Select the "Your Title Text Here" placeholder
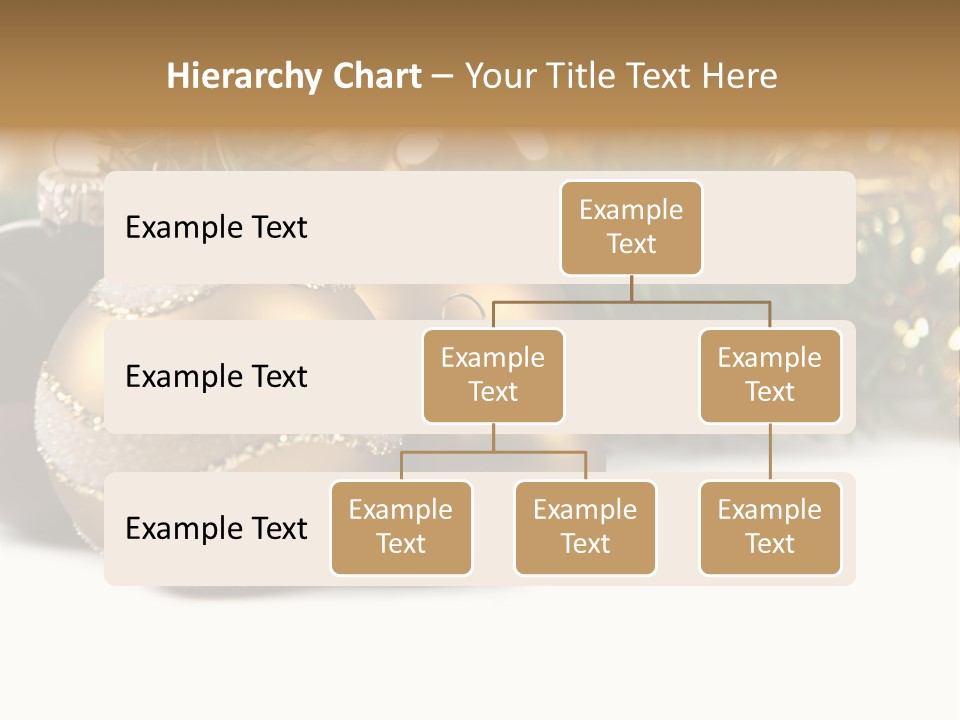Viewport: 960px width, 720px height. (x=621, y=76)
